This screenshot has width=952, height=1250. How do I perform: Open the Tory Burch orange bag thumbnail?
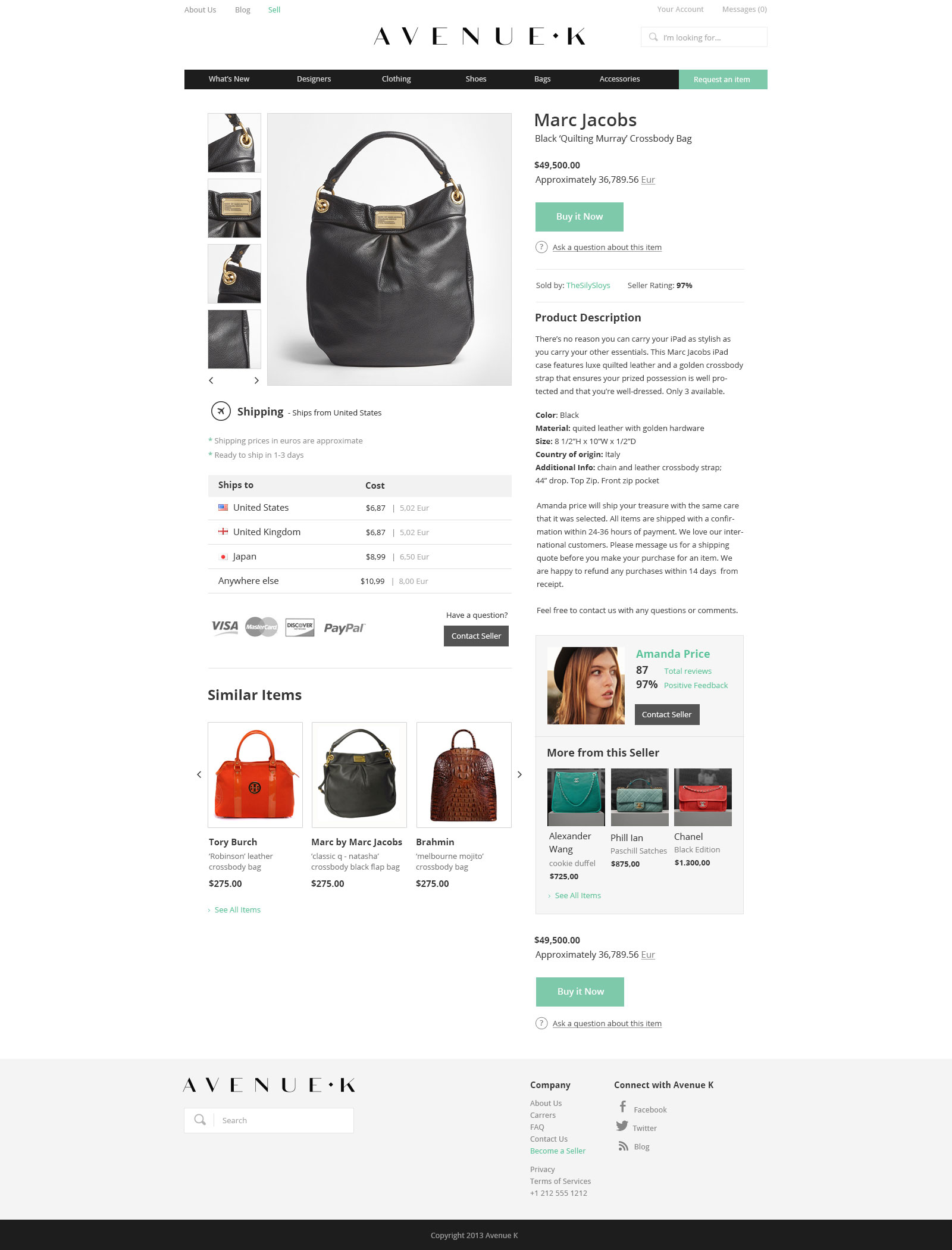pyautogui.click(x=255, y=774)
